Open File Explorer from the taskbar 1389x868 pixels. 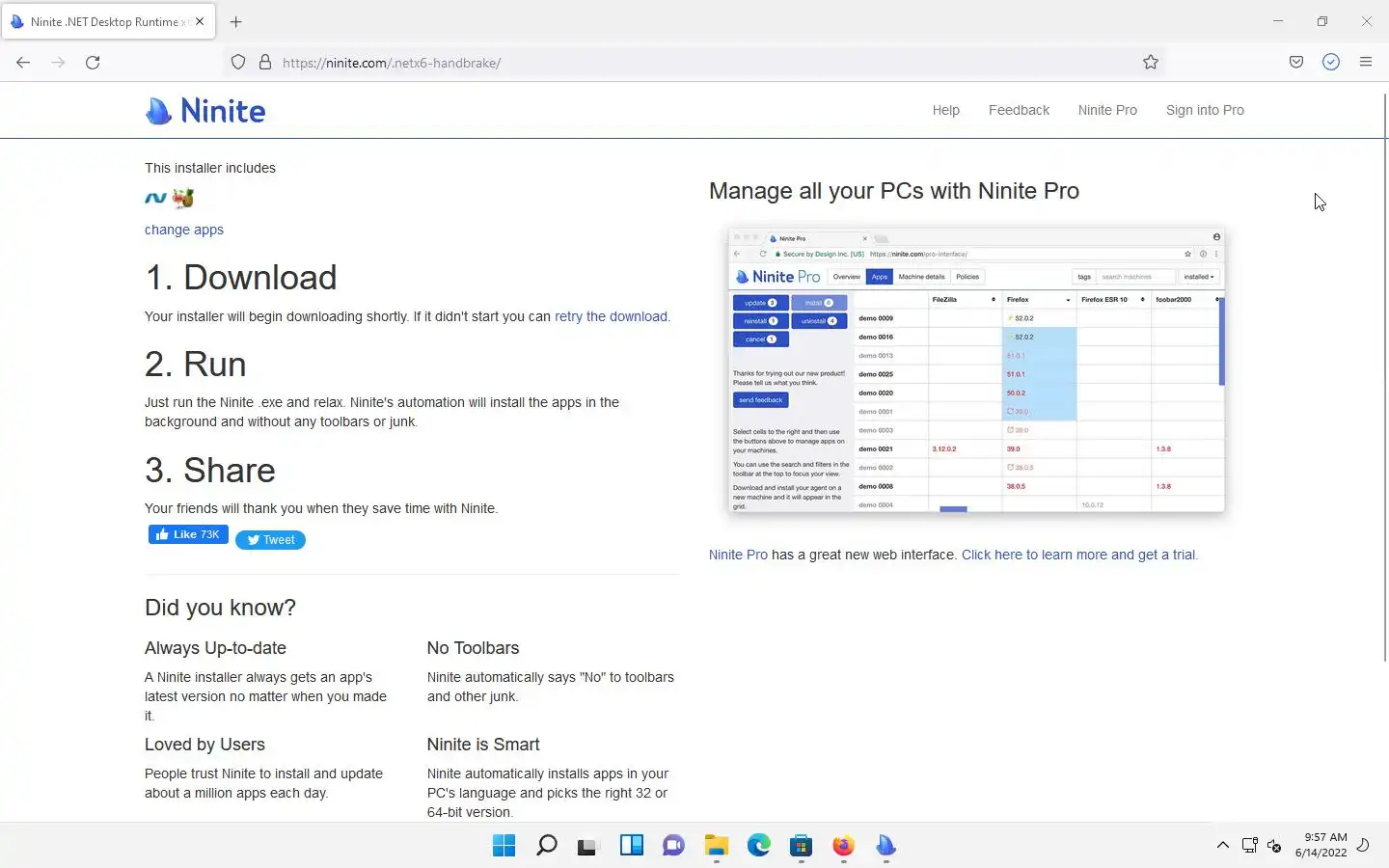point(716,846)
